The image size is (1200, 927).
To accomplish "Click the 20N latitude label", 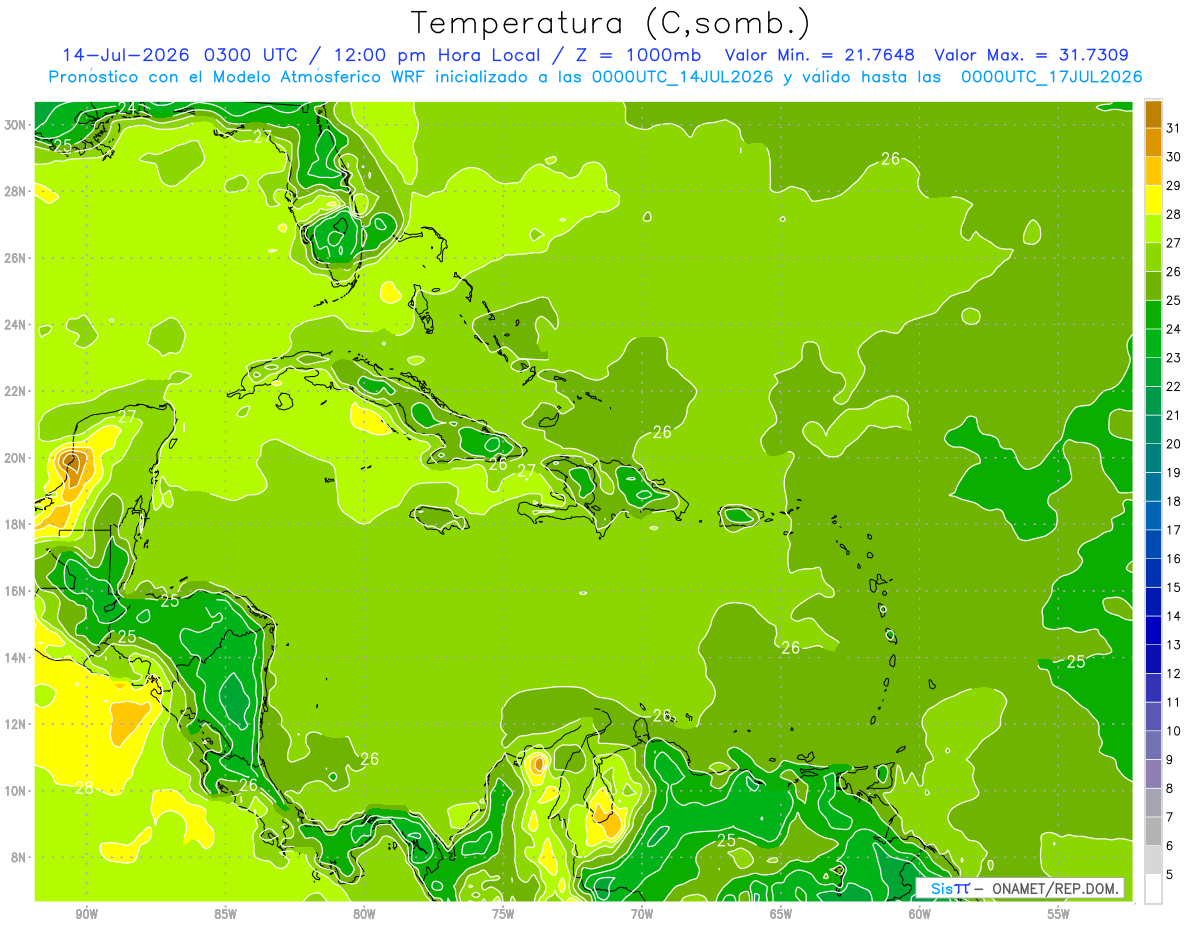I will (15, 458).
